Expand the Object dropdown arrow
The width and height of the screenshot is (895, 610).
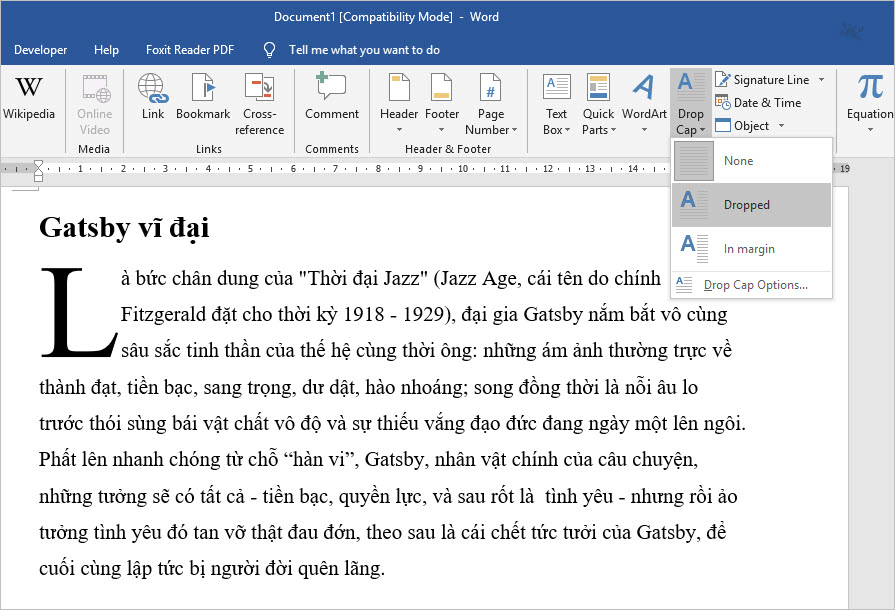(781, 126)
